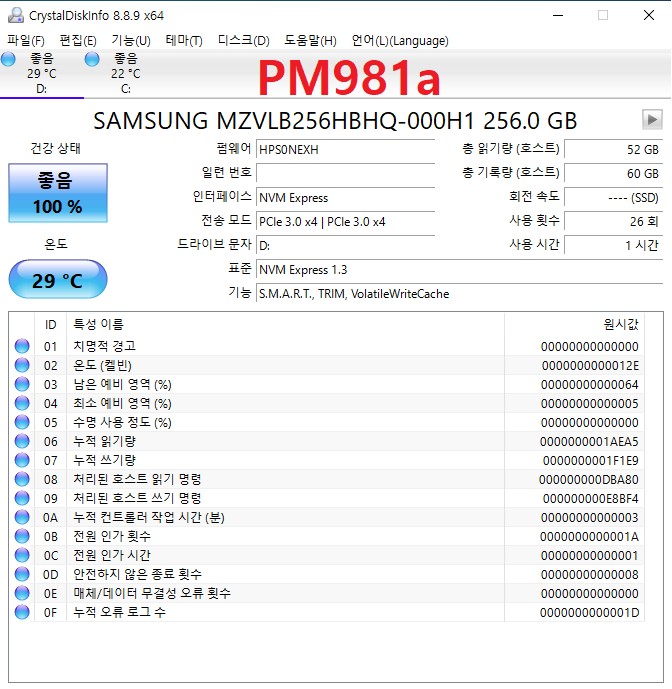Image resolution: width=672 pixels, height=689 pixels.
Task: Click the status orb for attribute 01 치명적 경고
Action: 22,346
